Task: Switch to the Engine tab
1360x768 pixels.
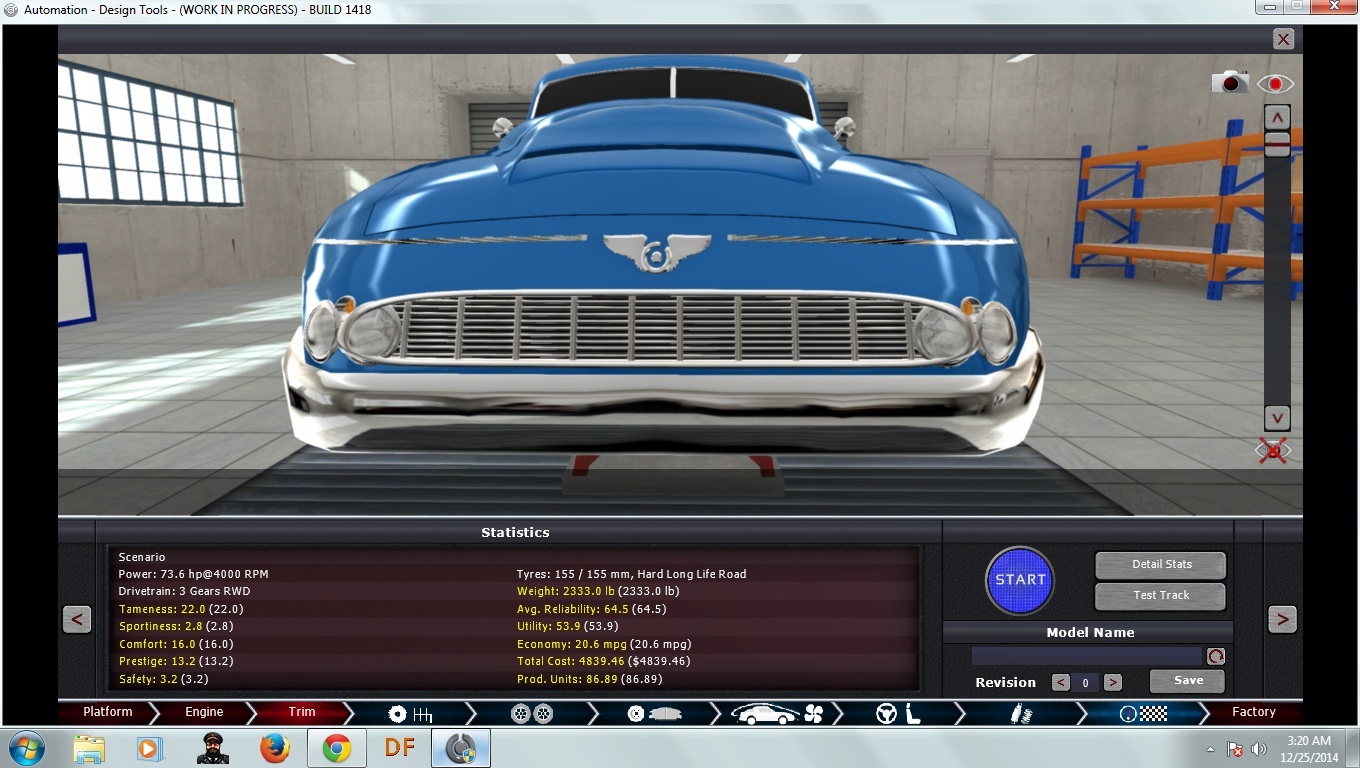Action: pyautogui.click(x=204, y=712)
